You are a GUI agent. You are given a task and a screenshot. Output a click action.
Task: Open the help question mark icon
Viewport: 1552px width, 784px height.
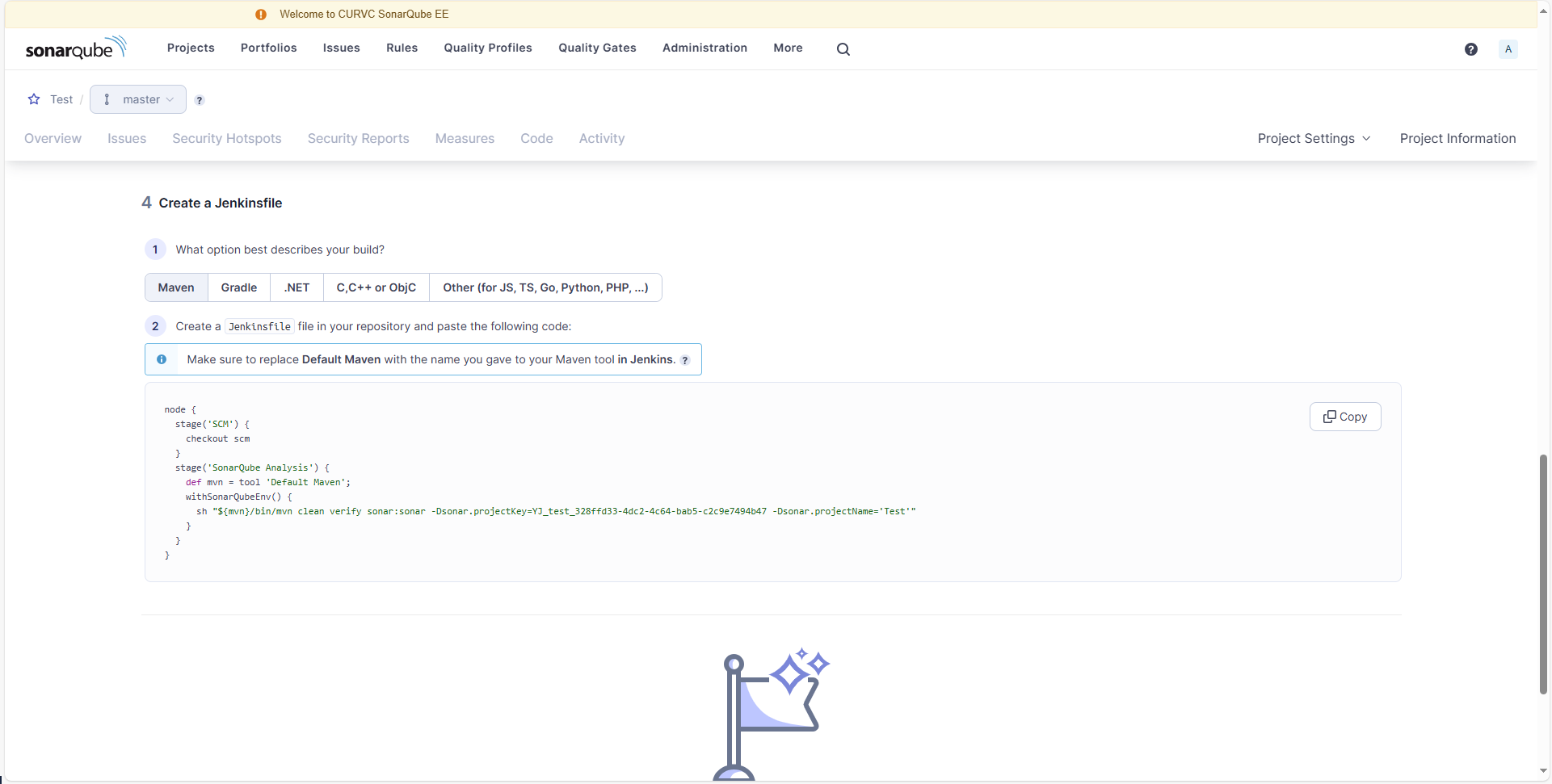1470,49
